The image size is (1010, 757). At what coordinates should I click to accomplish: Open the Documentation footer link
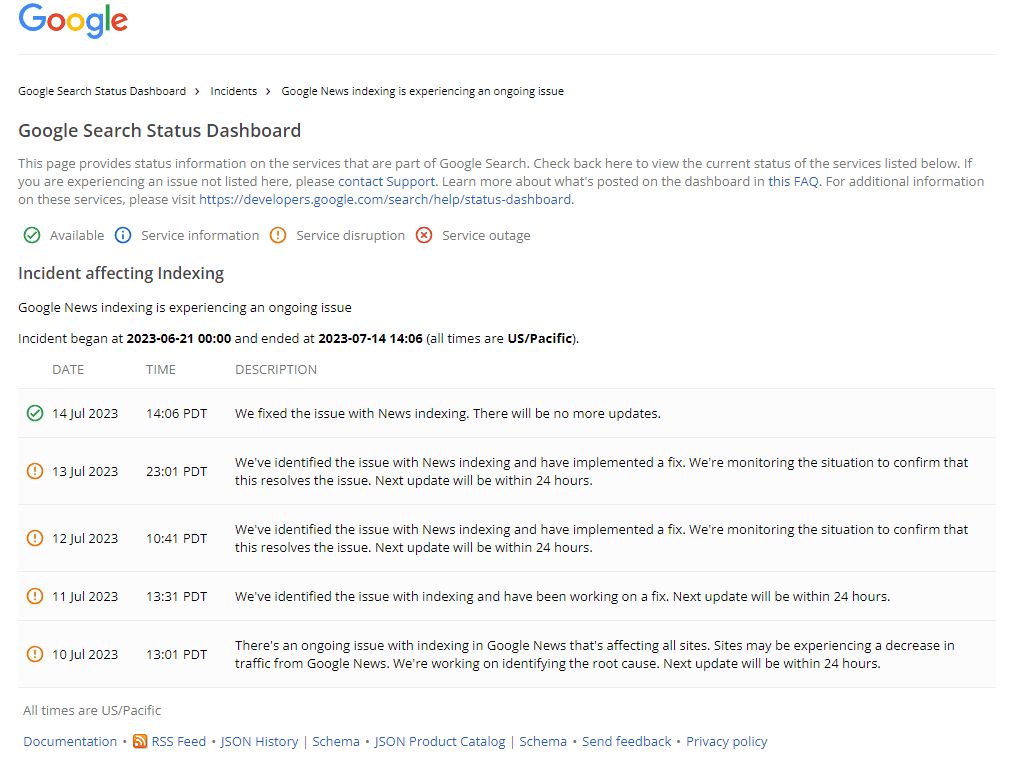[x=70, y=742]
